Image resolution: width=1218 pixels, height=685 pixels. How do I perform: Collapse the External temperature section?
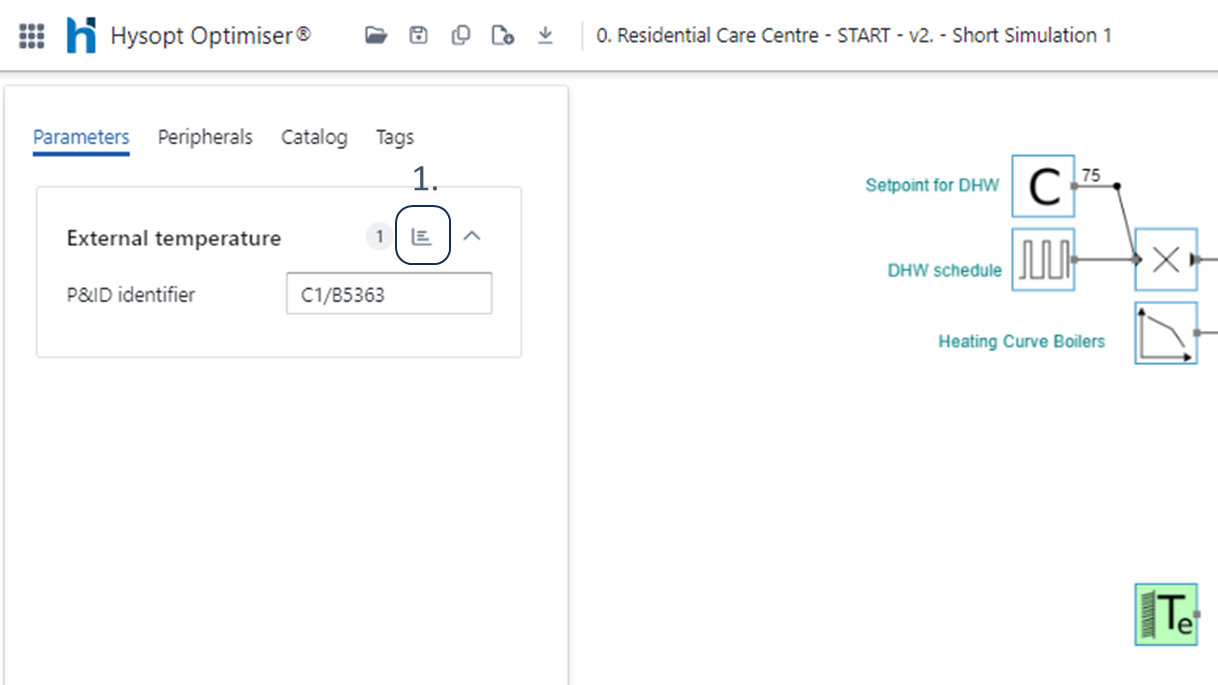pyautogui.click(x=473, y=237)
